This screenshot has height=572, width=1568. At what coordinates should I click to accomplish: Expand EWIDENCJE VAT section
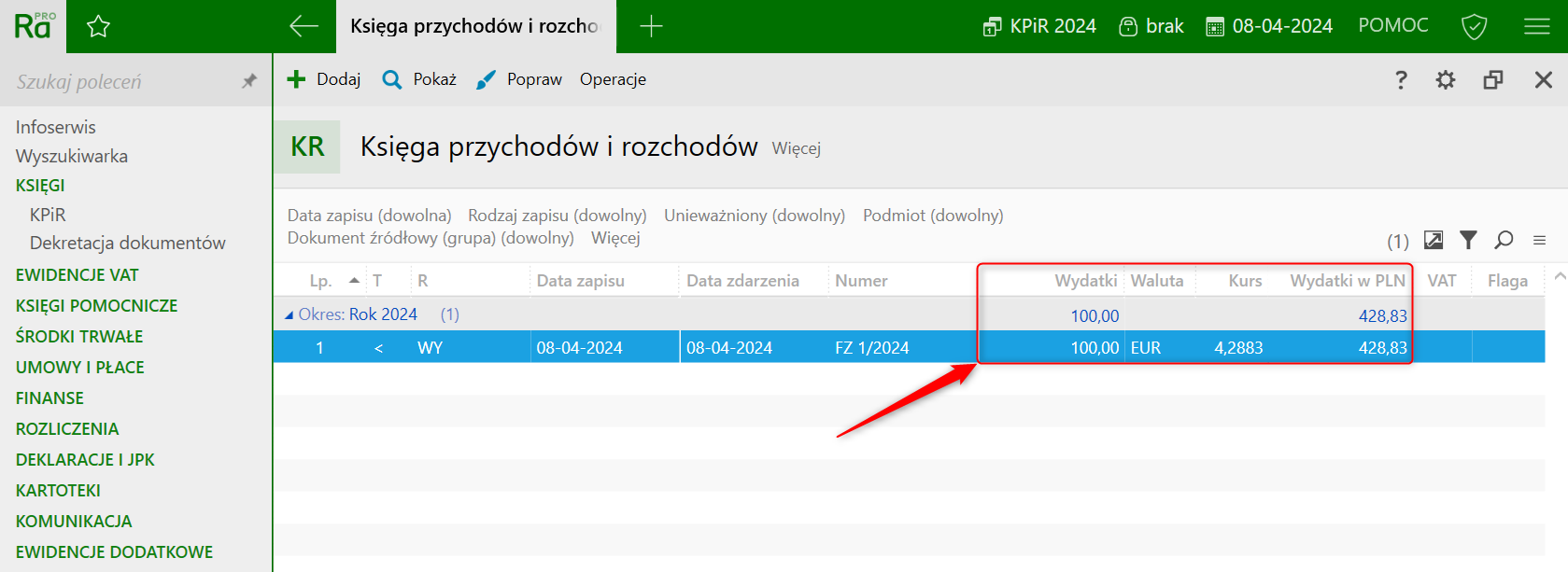[77, 275]
